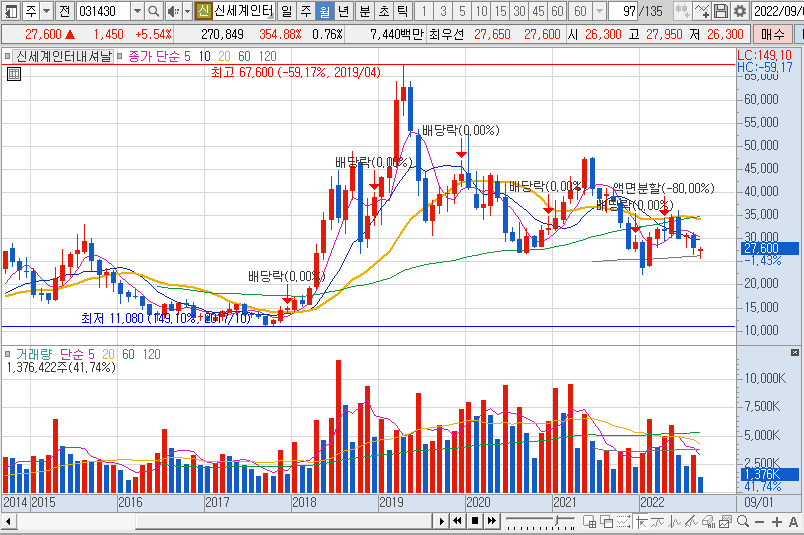804x535 pixels.
Task: Toggle the 주 (weekly) chart period
Action: 305,11
